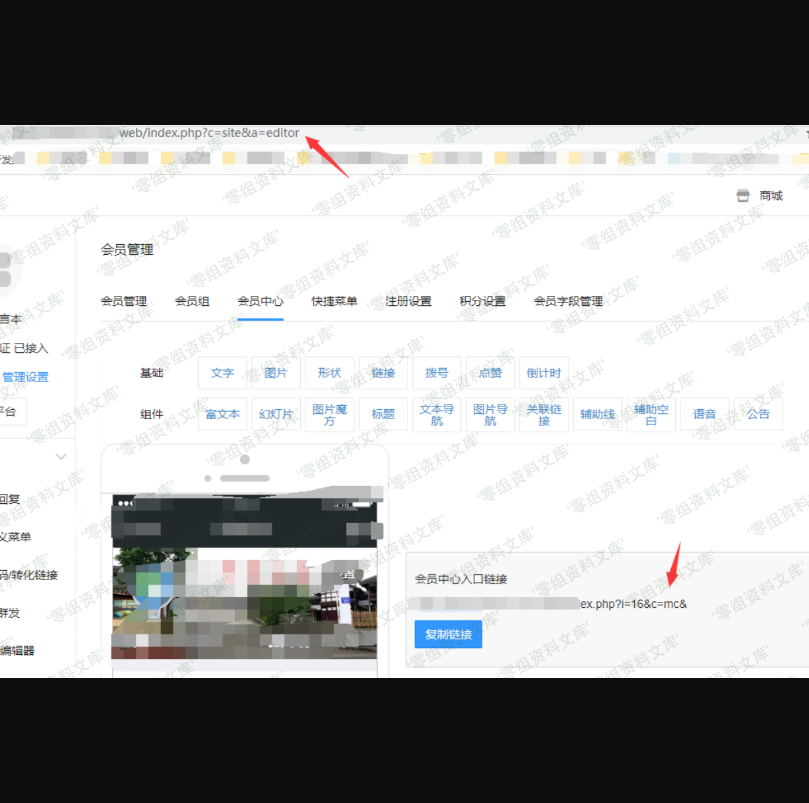Click the 商城 shop icon
This screenshot has width=809, height=803.
click(742, 196)
